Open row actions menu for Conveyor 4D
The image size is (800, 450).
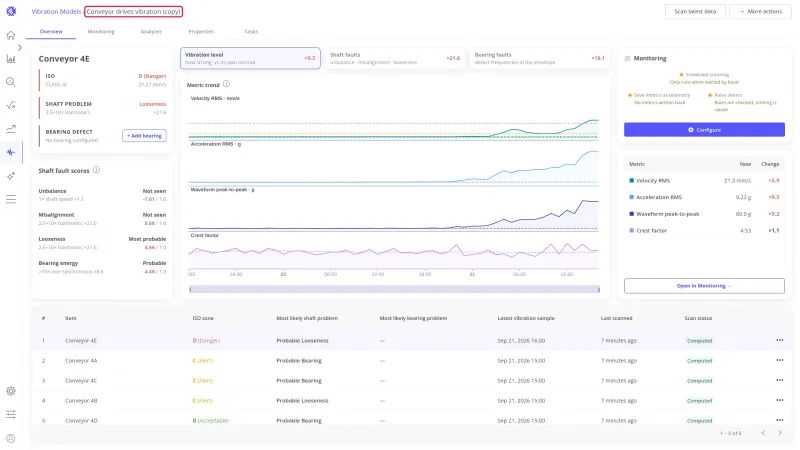[x=779, y=420]
